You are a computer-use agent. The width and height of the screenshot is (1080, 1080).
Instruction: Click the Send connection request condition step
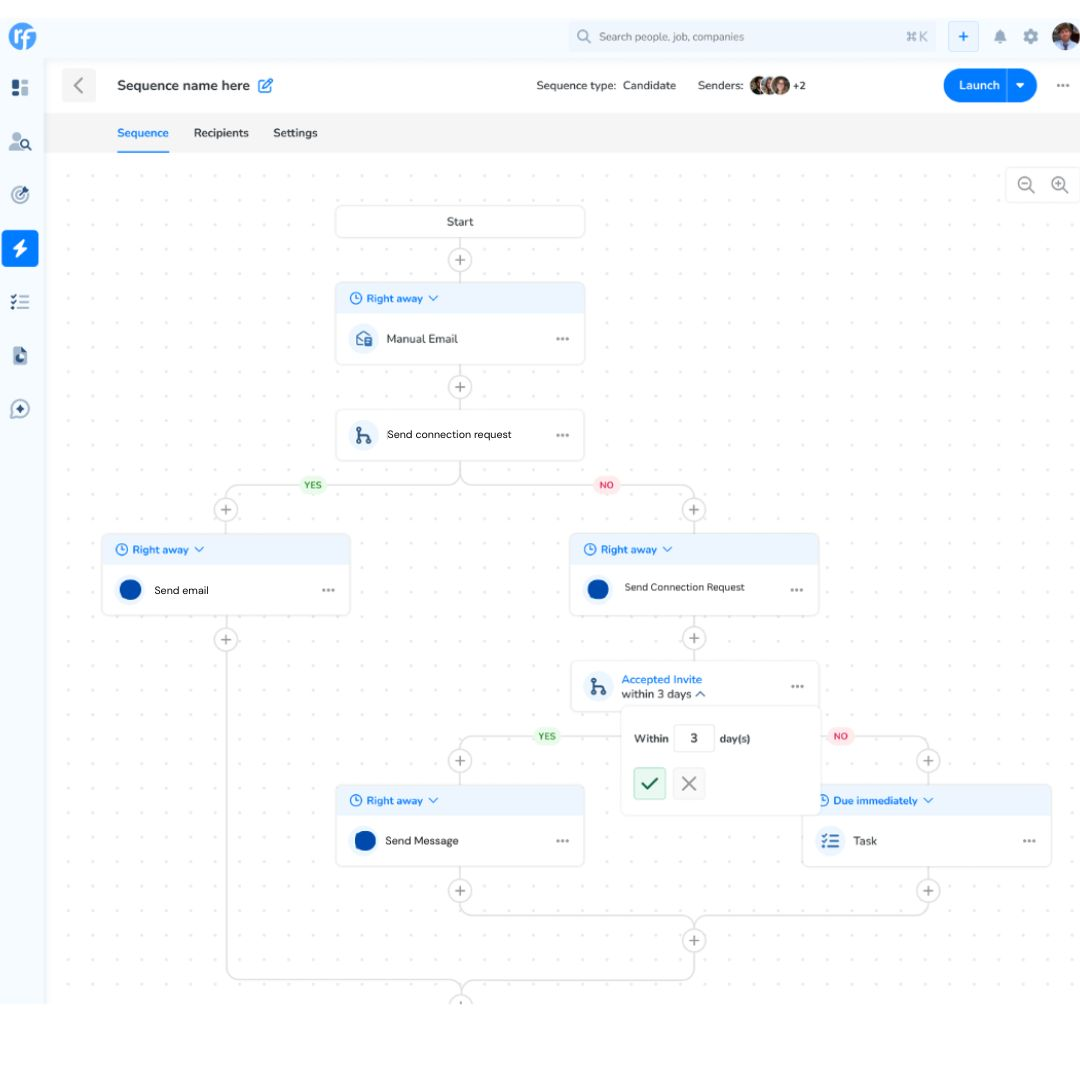(x=460, y=435)
